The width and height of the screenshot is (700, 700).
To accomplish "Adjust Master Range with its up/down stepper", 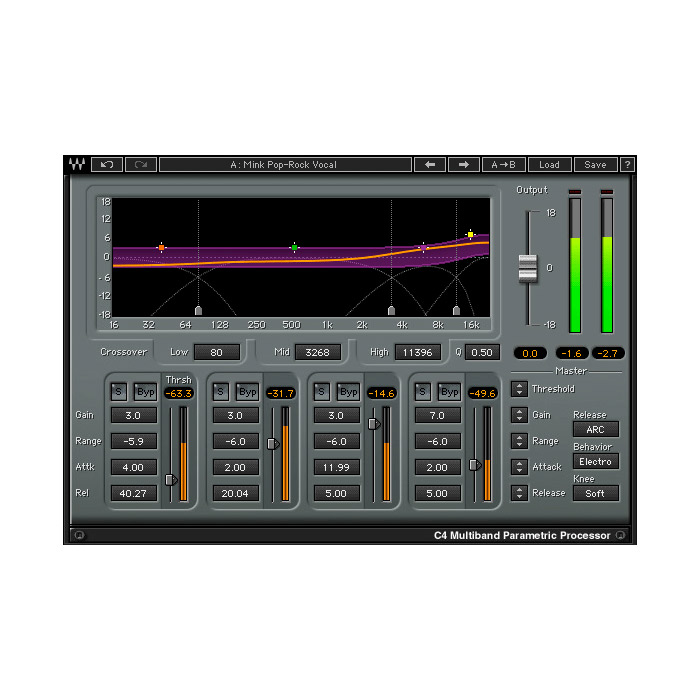I will pyautogui.click(x=519, y=441).
